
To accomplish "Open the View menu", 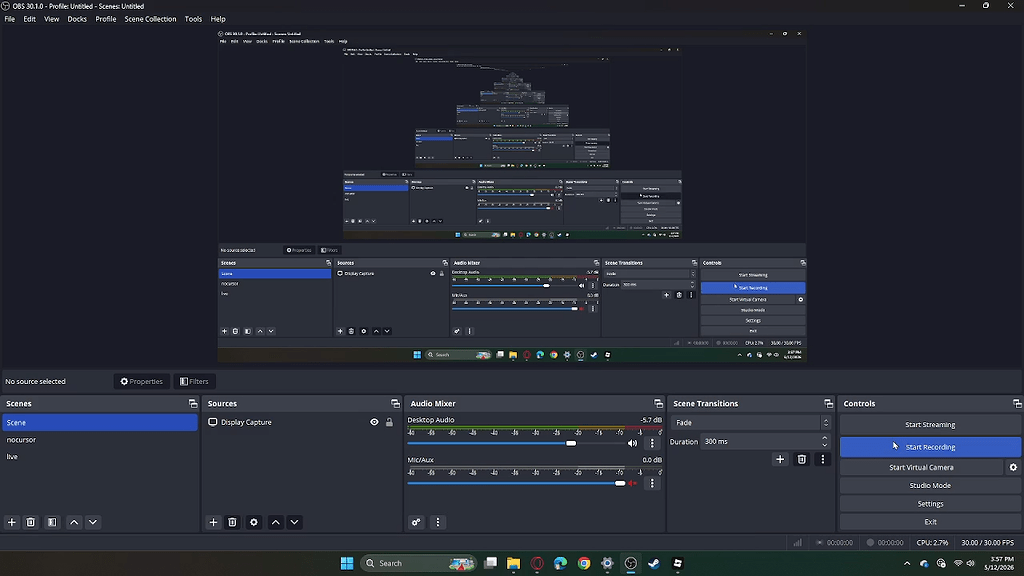I will pyautogui.click(x=52, y=19).
